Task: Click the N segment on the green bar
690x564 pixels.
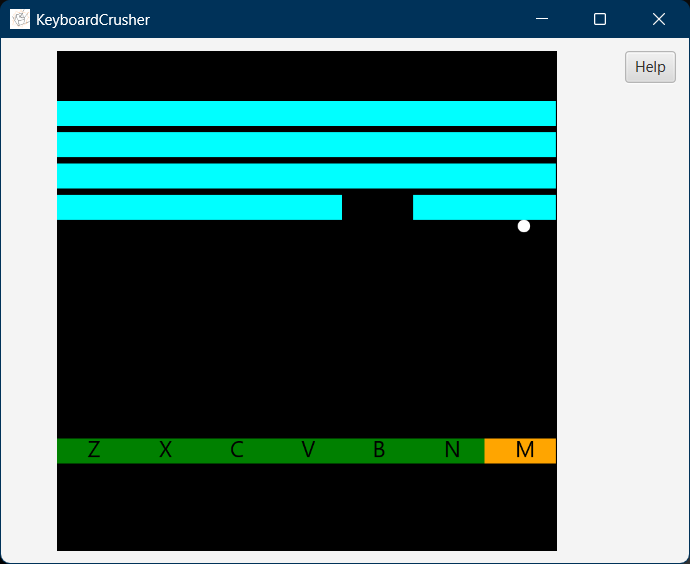Action: (451, 451)
